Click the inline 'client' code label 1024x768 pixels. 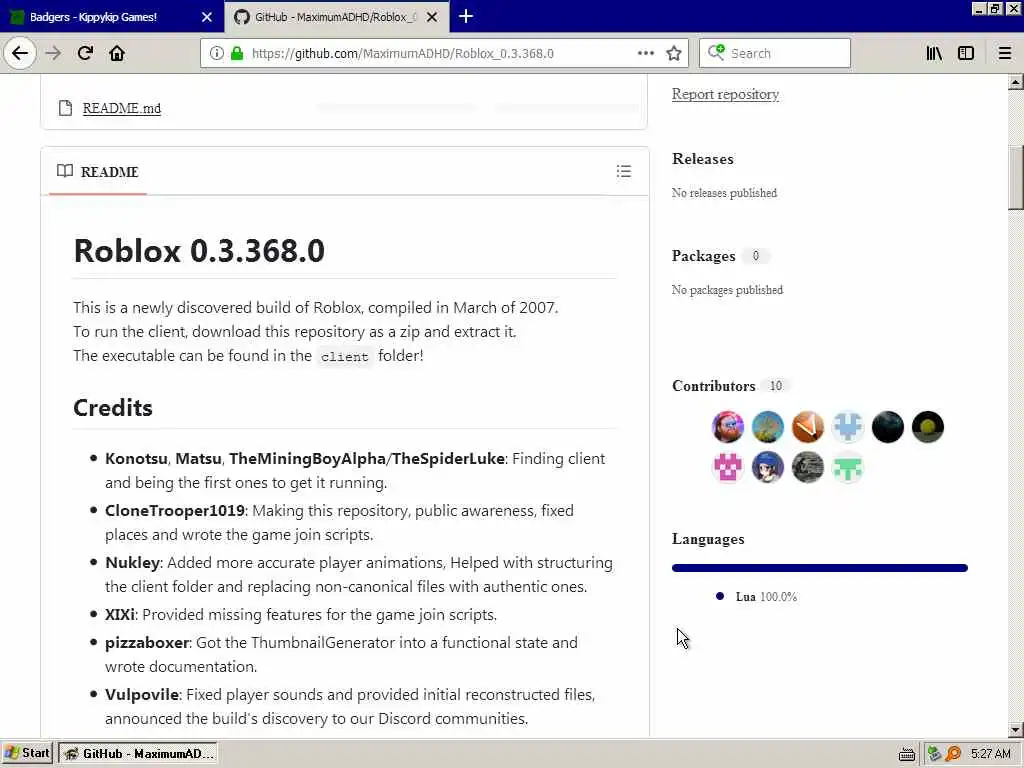[x=345, y=357]
